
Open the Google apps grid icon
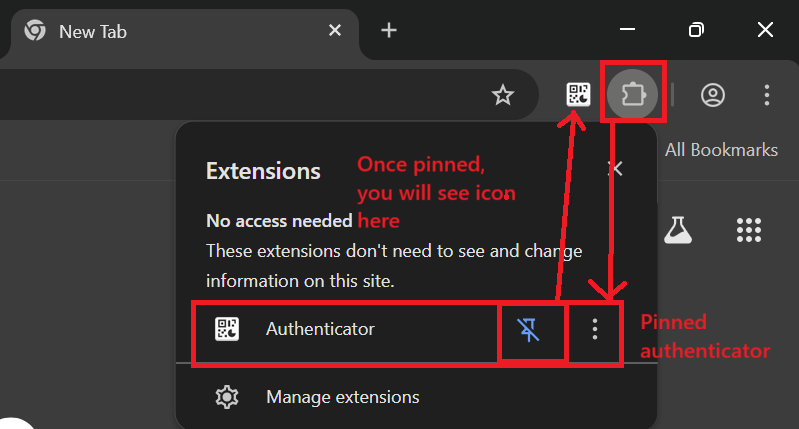749,229
